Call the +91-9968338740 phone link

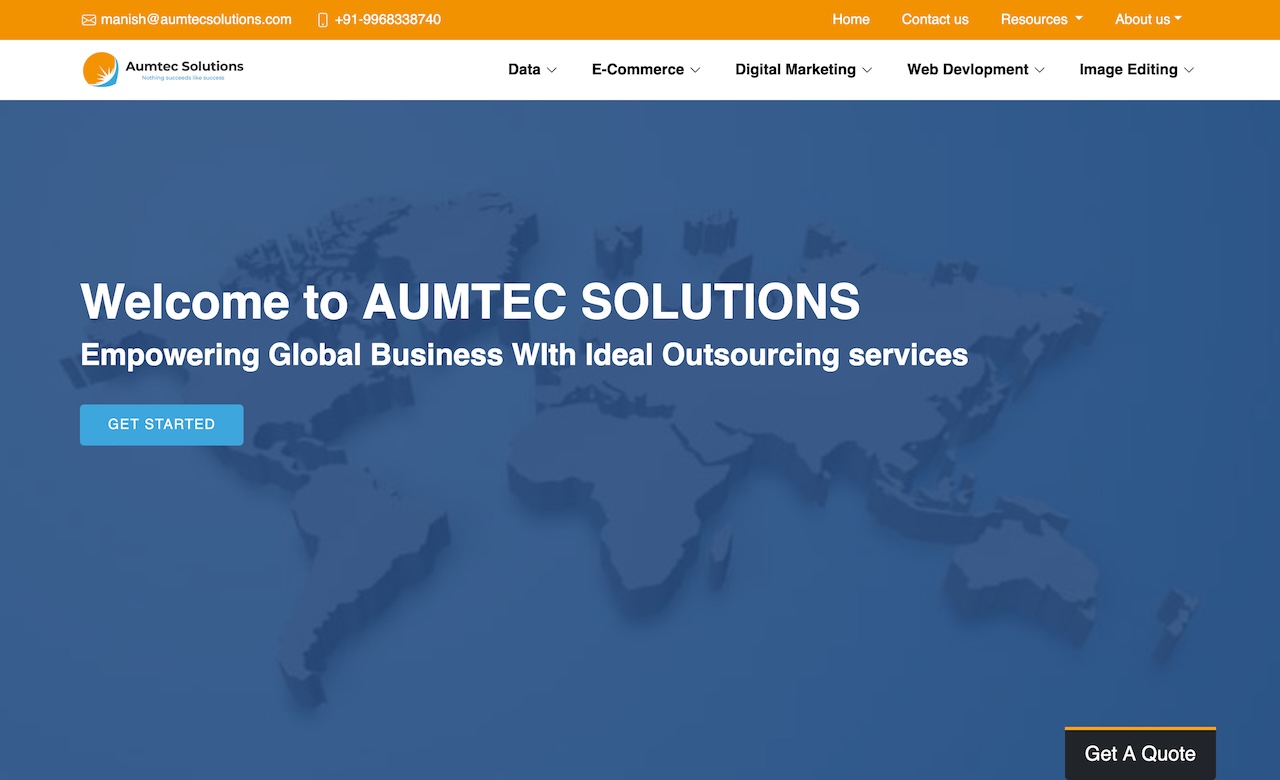[388, 19]
